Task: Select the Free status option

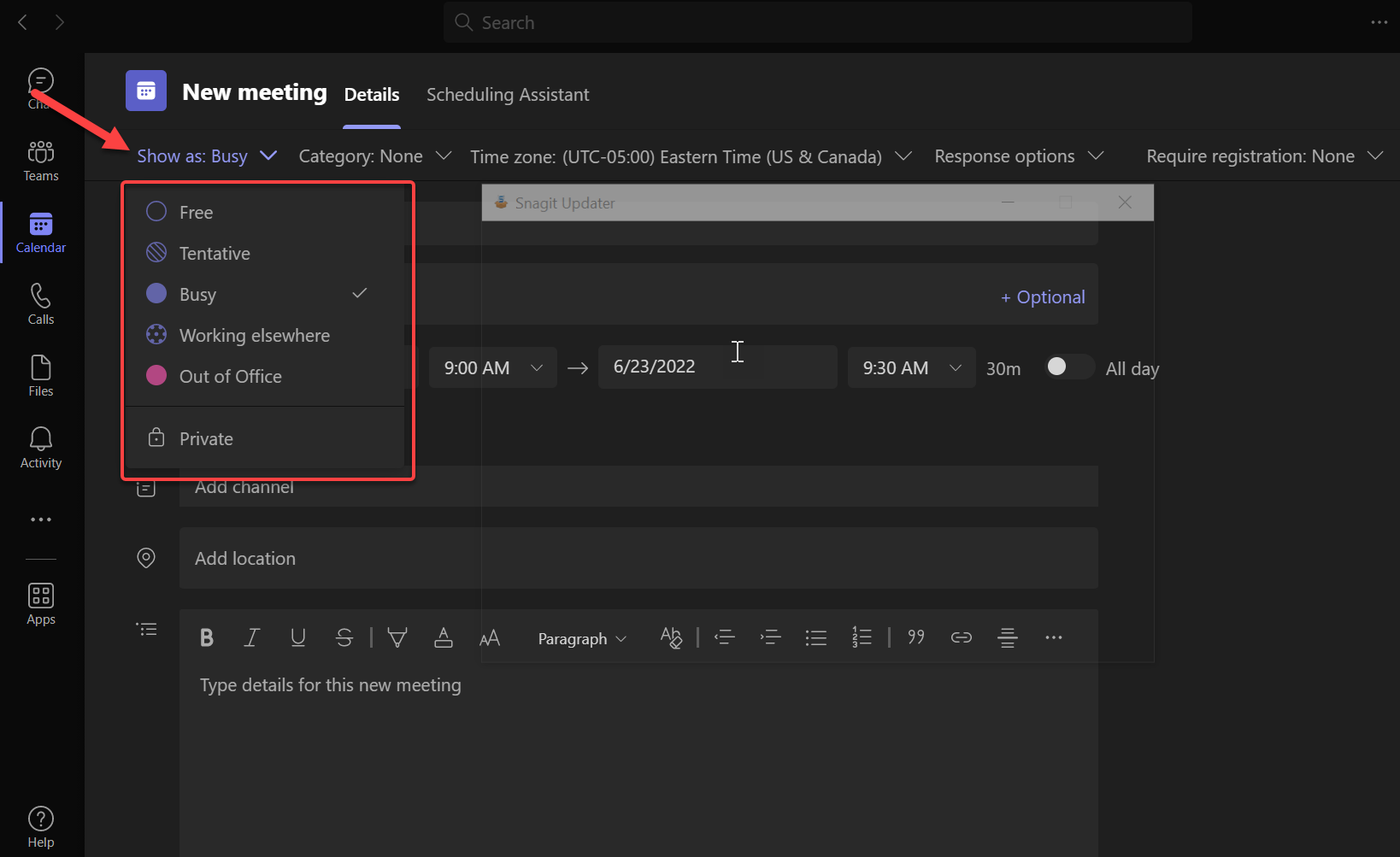Action: (196, 212)
